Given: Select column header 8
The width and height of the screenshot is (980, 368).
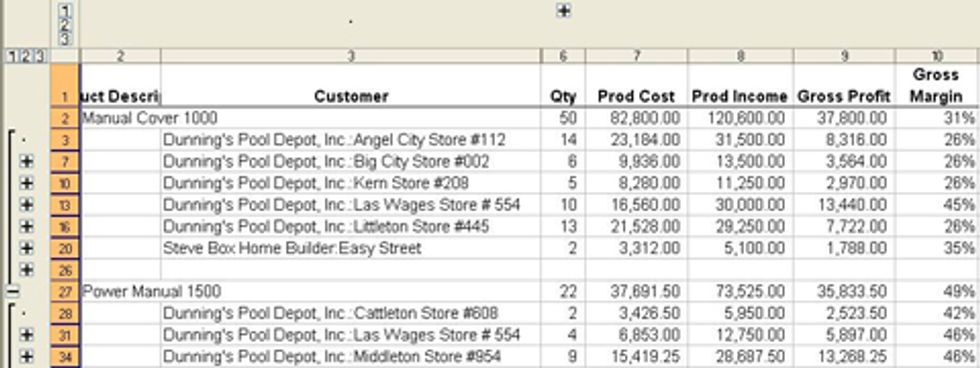Looking at the screenshot, I should click(741, 56).
